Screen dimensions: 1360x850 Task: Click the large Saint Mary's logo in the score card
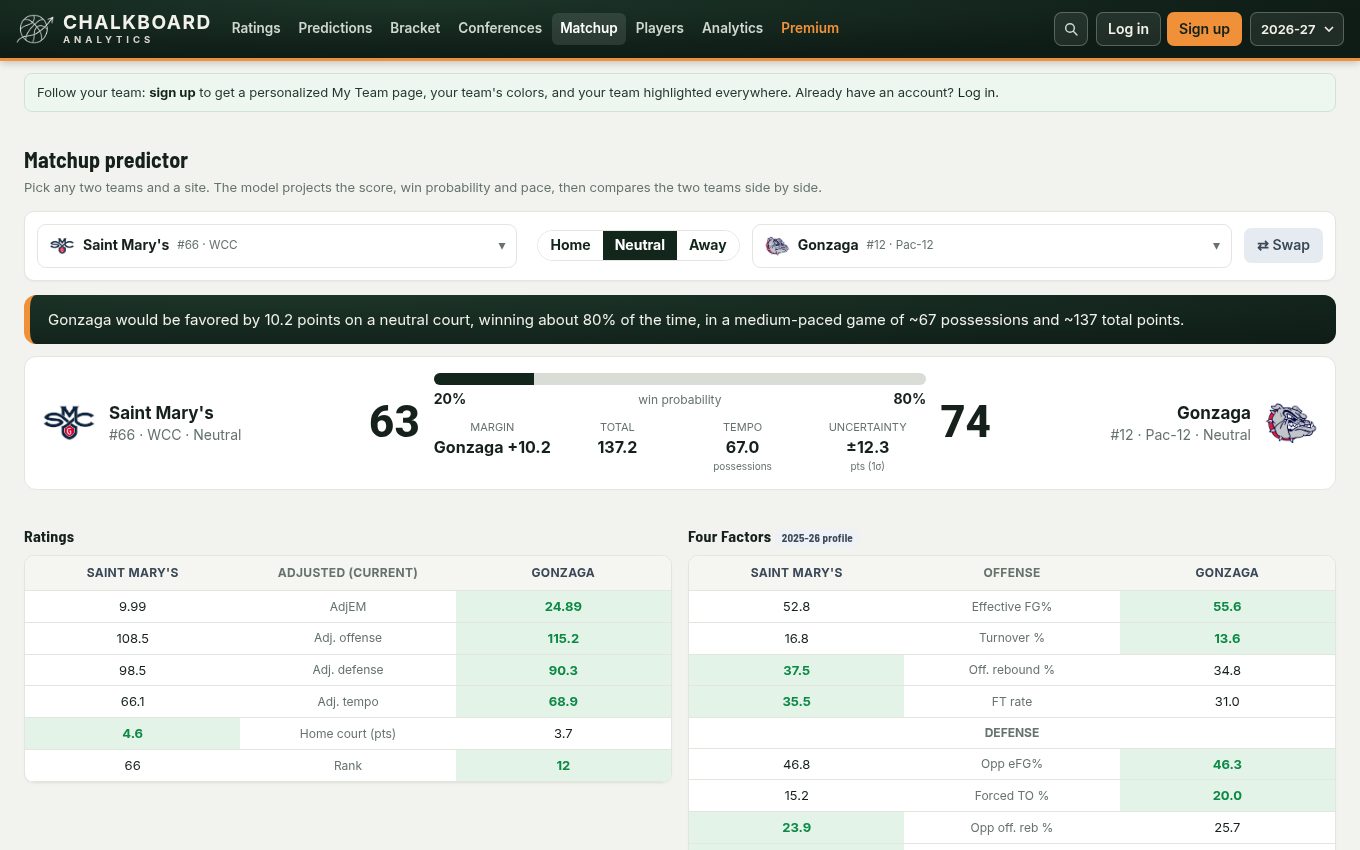69,423
